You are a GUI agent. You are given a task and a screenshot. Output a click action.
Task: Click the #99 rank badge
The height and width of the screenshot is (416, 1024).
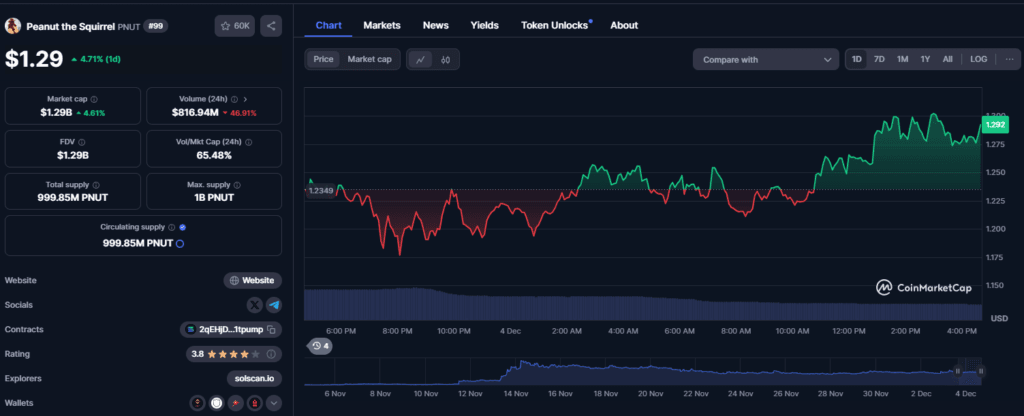155,26
